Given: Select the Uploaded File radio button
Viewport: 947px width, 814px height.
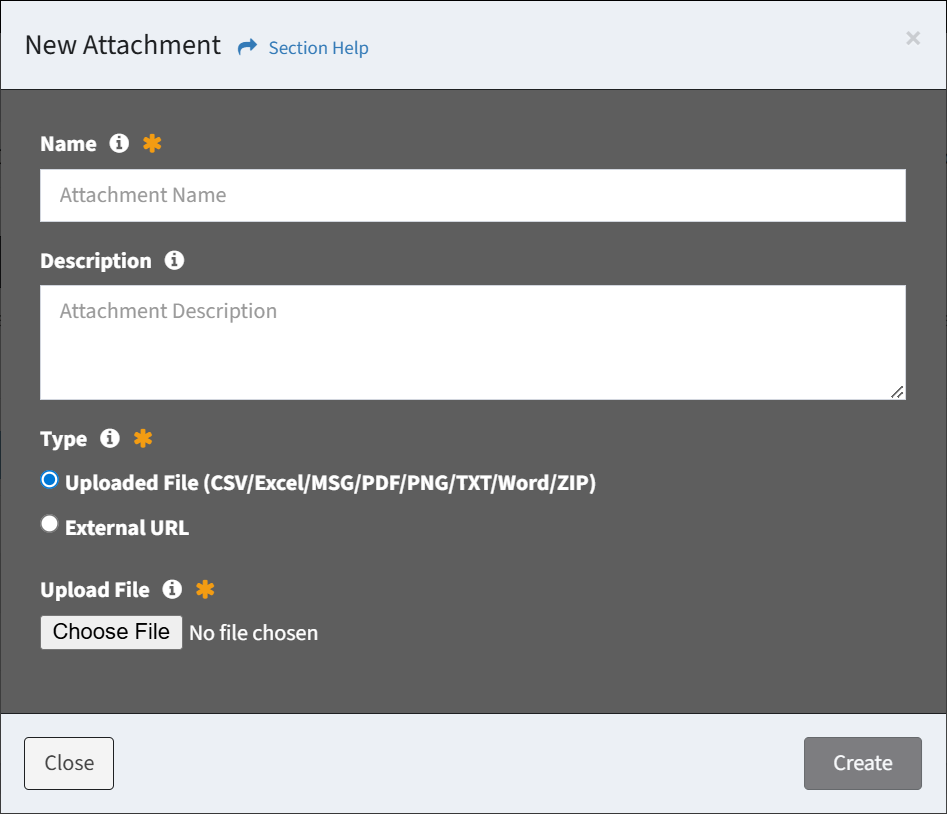Looking at the screenshot, I should click(x=49, y=480).
